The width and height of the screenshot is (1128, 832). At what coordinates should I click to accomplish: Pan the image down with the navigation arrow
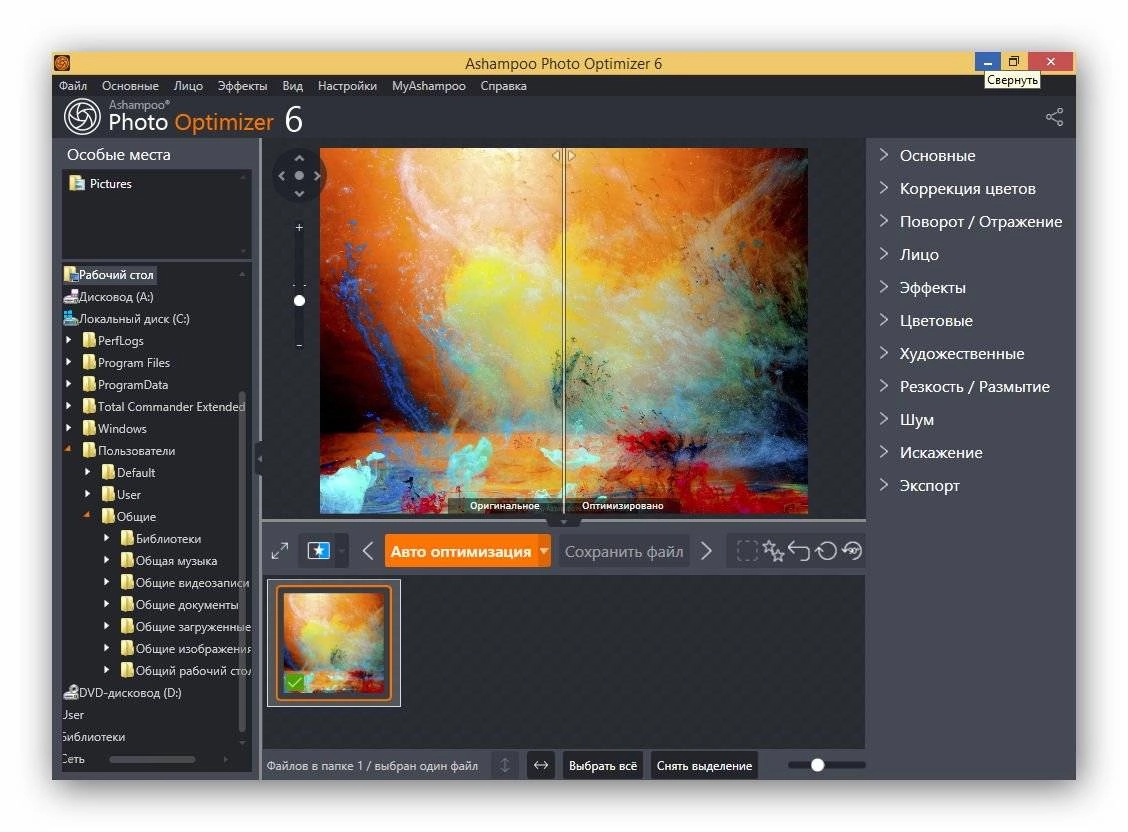pos(299,193)
